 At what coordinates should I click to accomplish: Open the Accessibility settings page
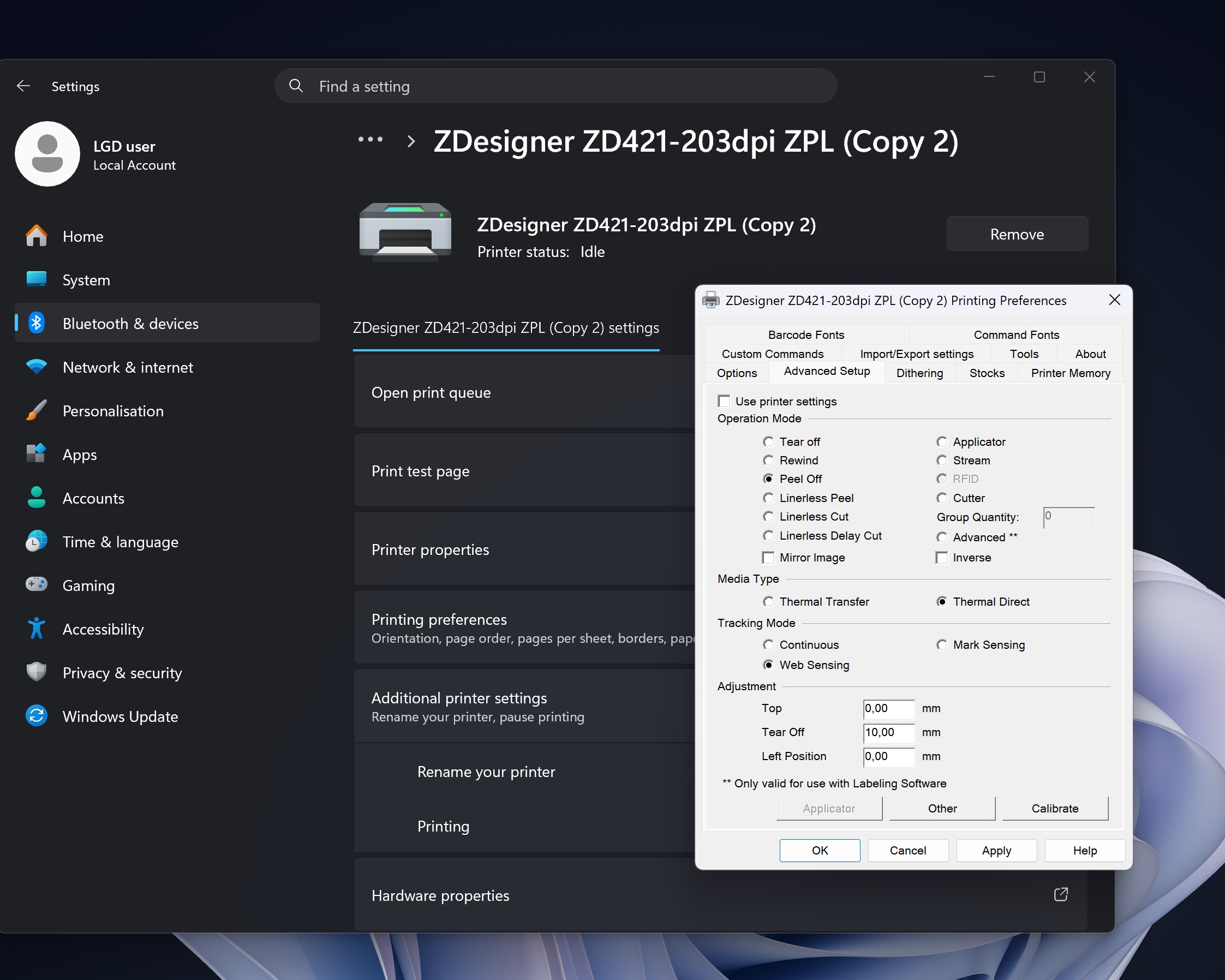[103, 629]
